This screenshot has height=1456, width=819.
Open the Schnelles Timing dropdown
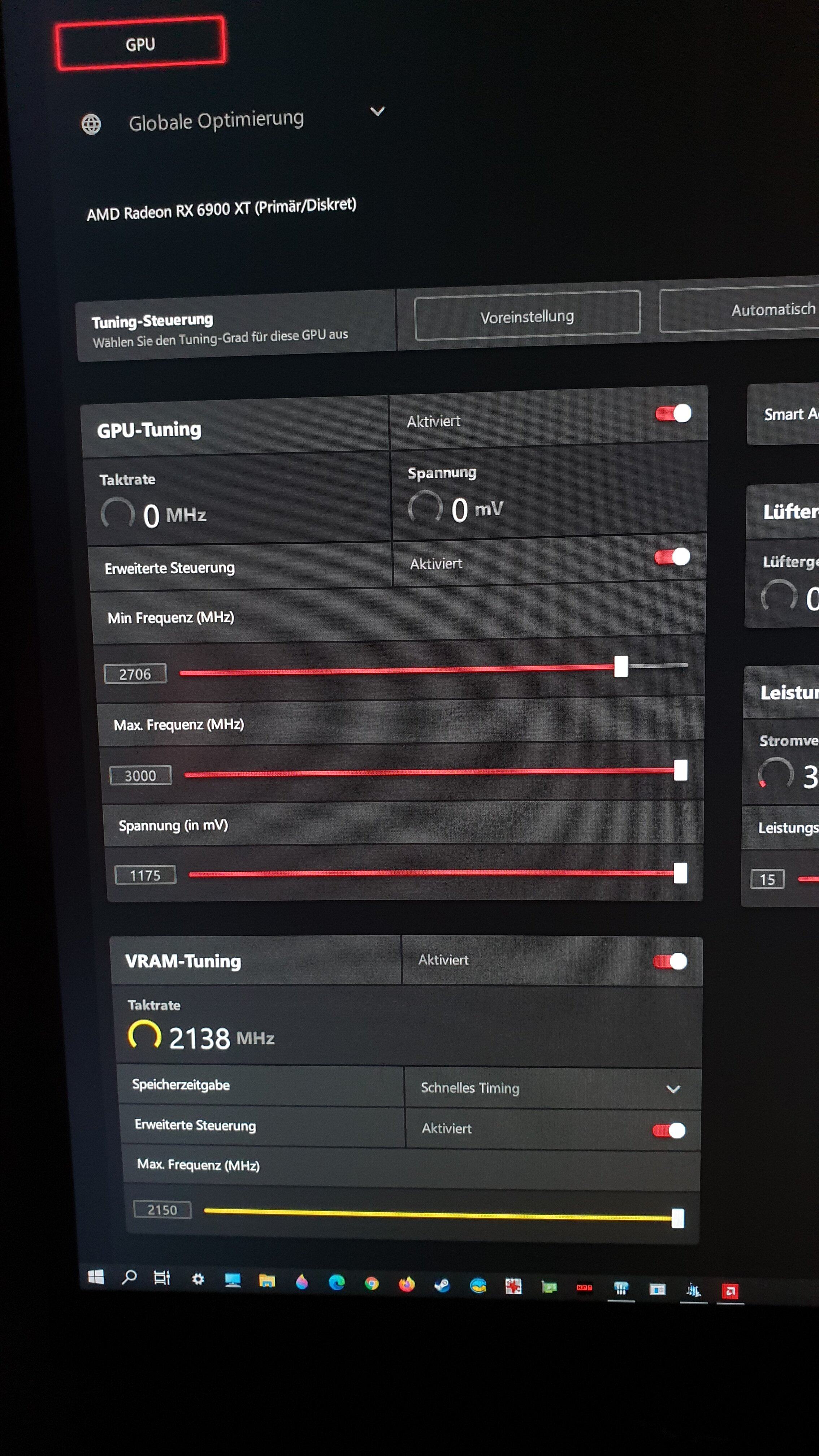(553, 1088)
